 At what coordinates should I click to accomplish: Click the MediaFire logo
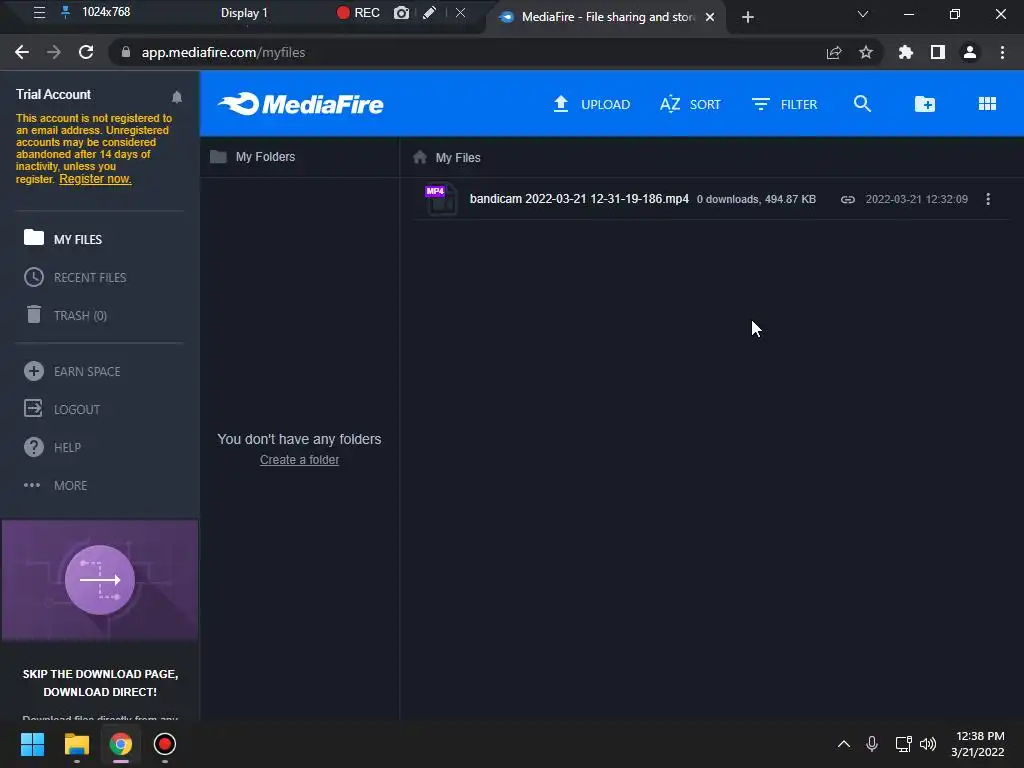(300, 104)
